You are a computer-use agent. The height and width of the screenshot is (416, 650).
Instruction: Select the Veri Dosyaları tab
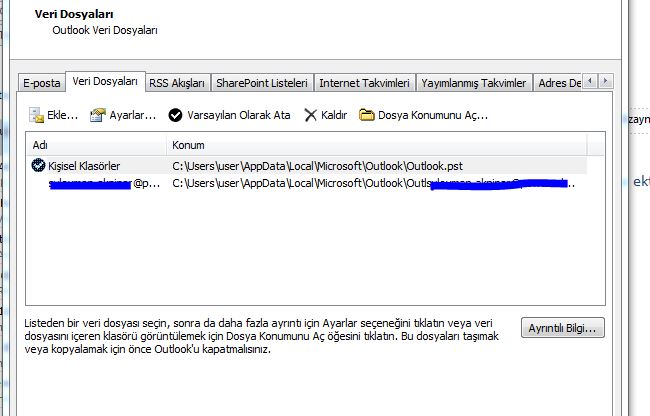[105, 81]
